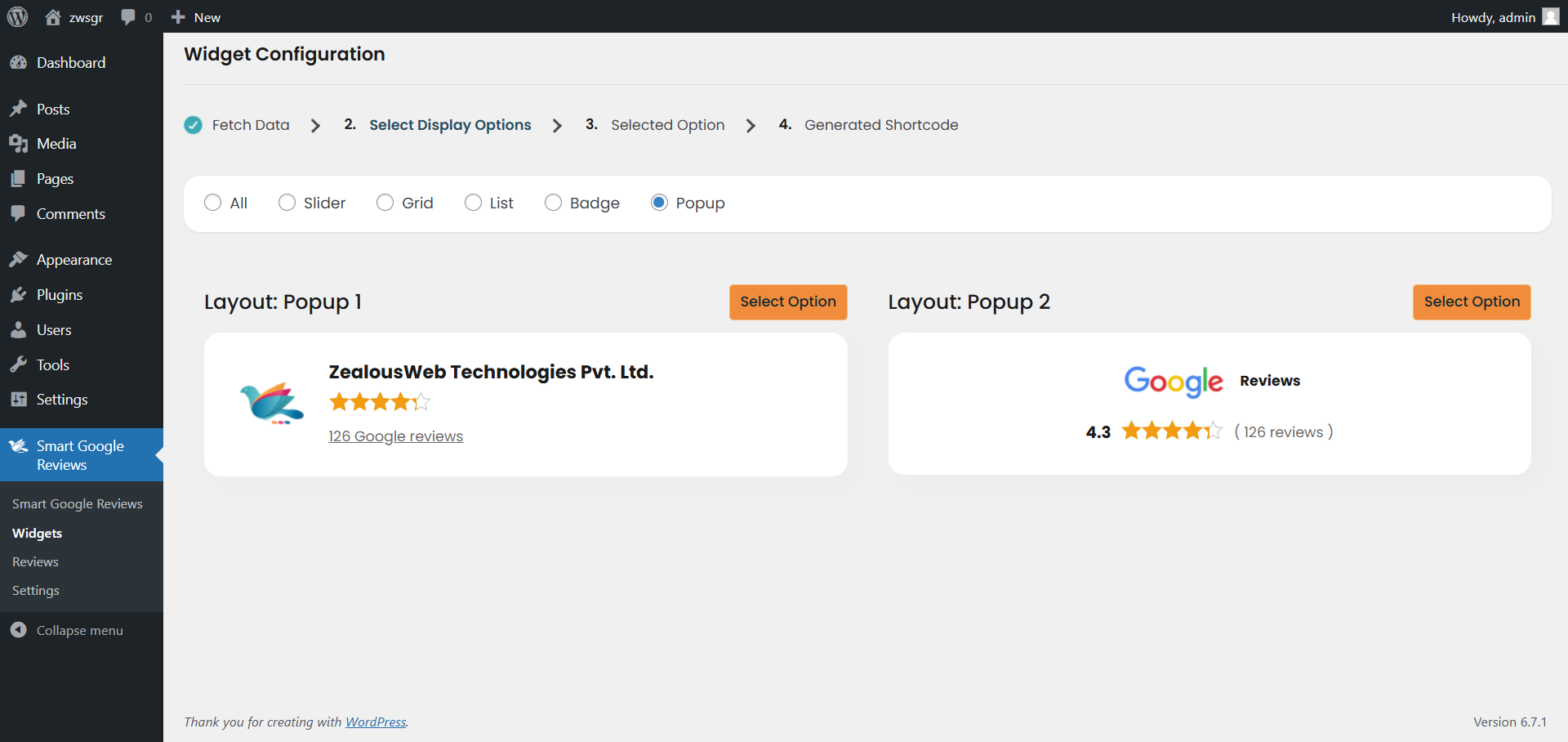This screenshot has height=742, width=1568.
Task: Click the zwsgr site name
Action: (x=86, y=18)
